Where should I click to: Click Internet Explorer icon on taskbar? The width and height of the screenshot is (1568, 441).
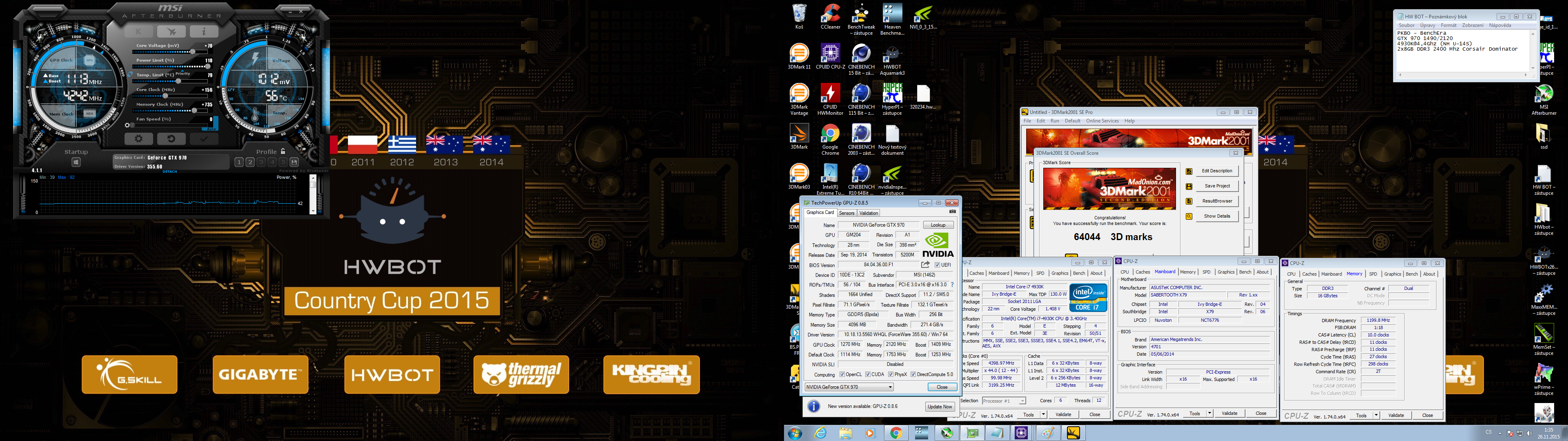[x=821, y=433]
